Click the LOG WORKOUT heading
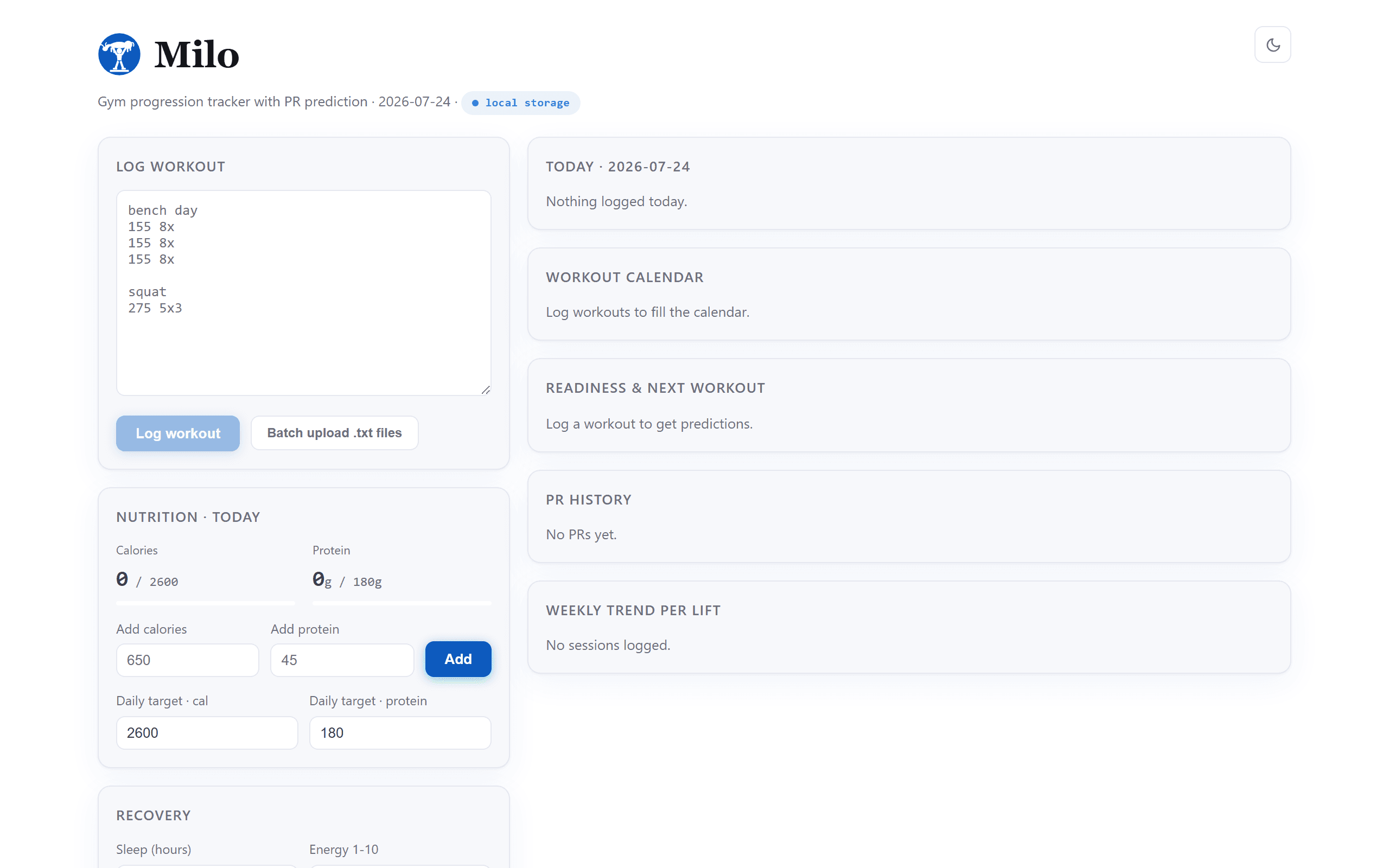1389x868 pixels. pos(170,167)
